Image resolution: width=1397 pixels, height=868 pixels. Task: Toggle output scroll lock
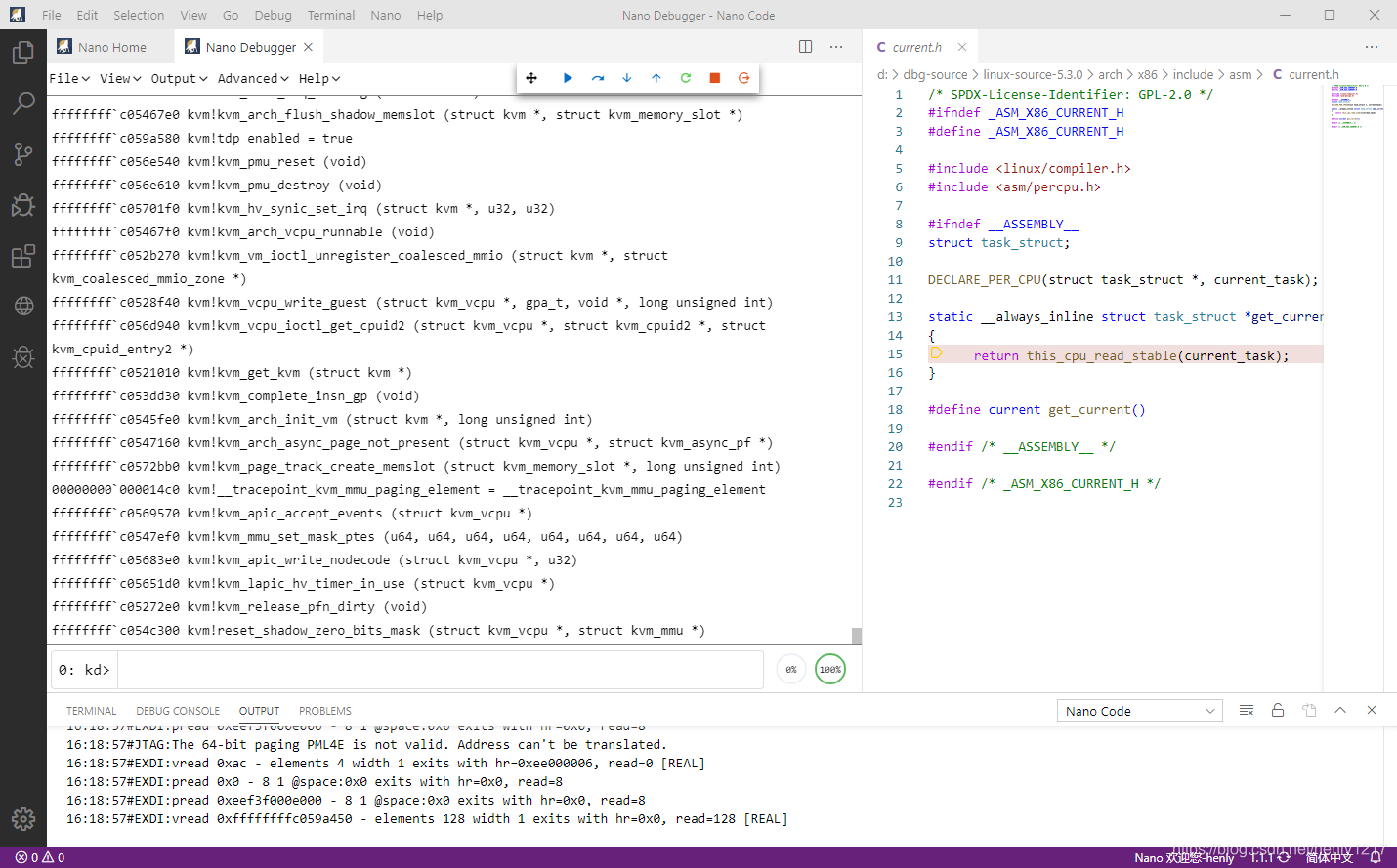click(1278, 710)
